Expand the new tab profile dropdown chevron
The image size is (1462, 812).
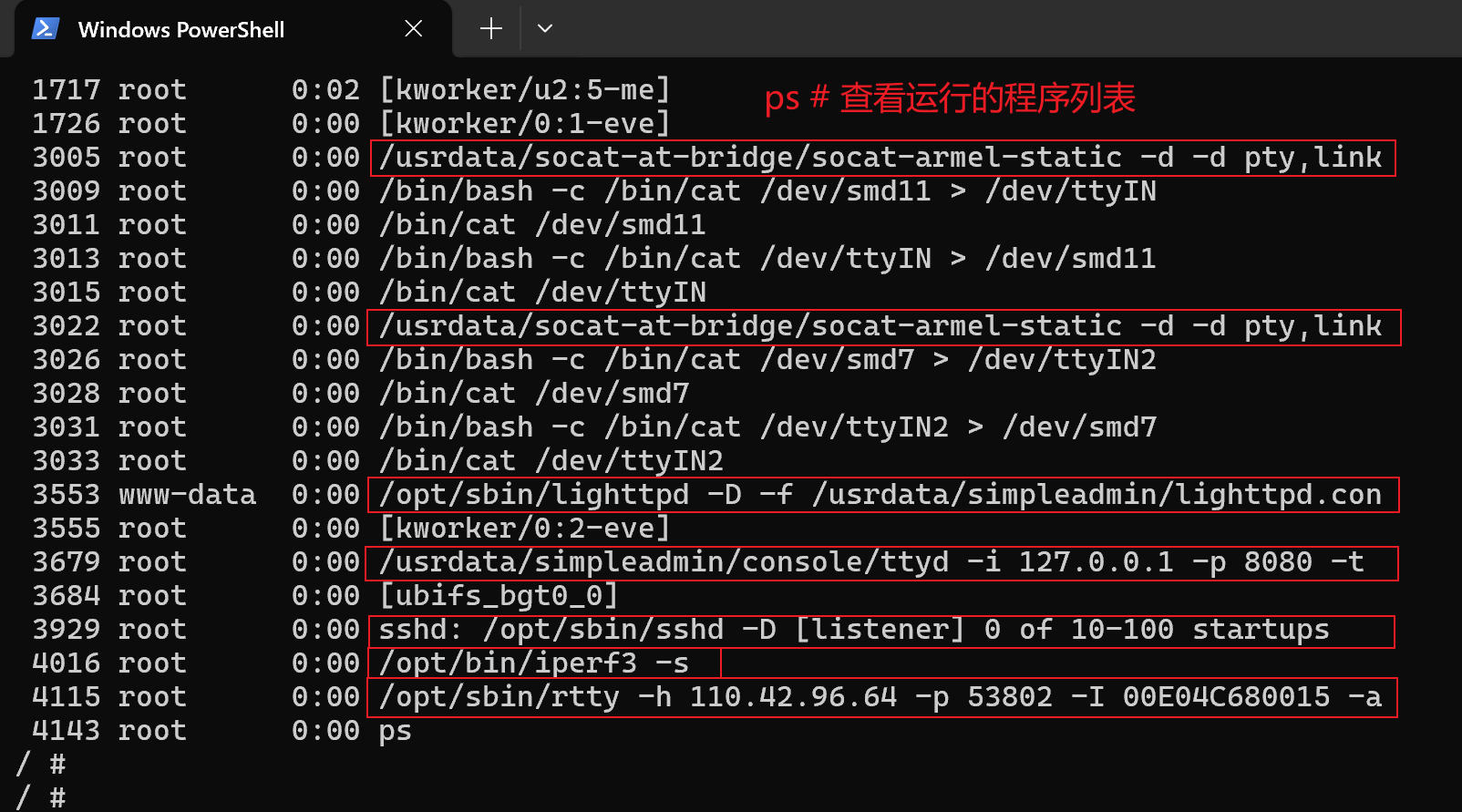point(545,28)
